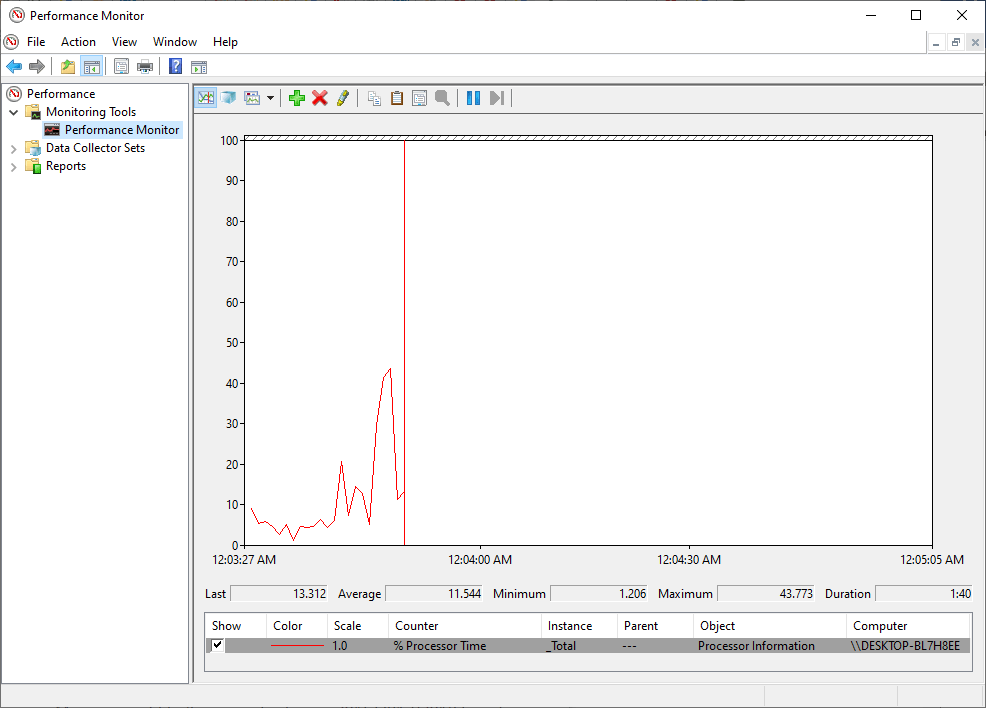Click the Maximum value field 43.773
The height and width of the screenshot is (708, 986).
pos(766,594)
